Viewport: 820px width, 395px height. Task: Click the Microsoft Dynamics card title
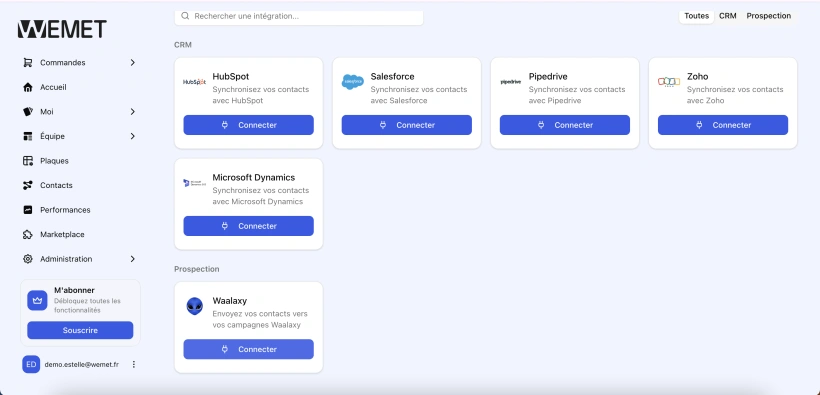254,177
